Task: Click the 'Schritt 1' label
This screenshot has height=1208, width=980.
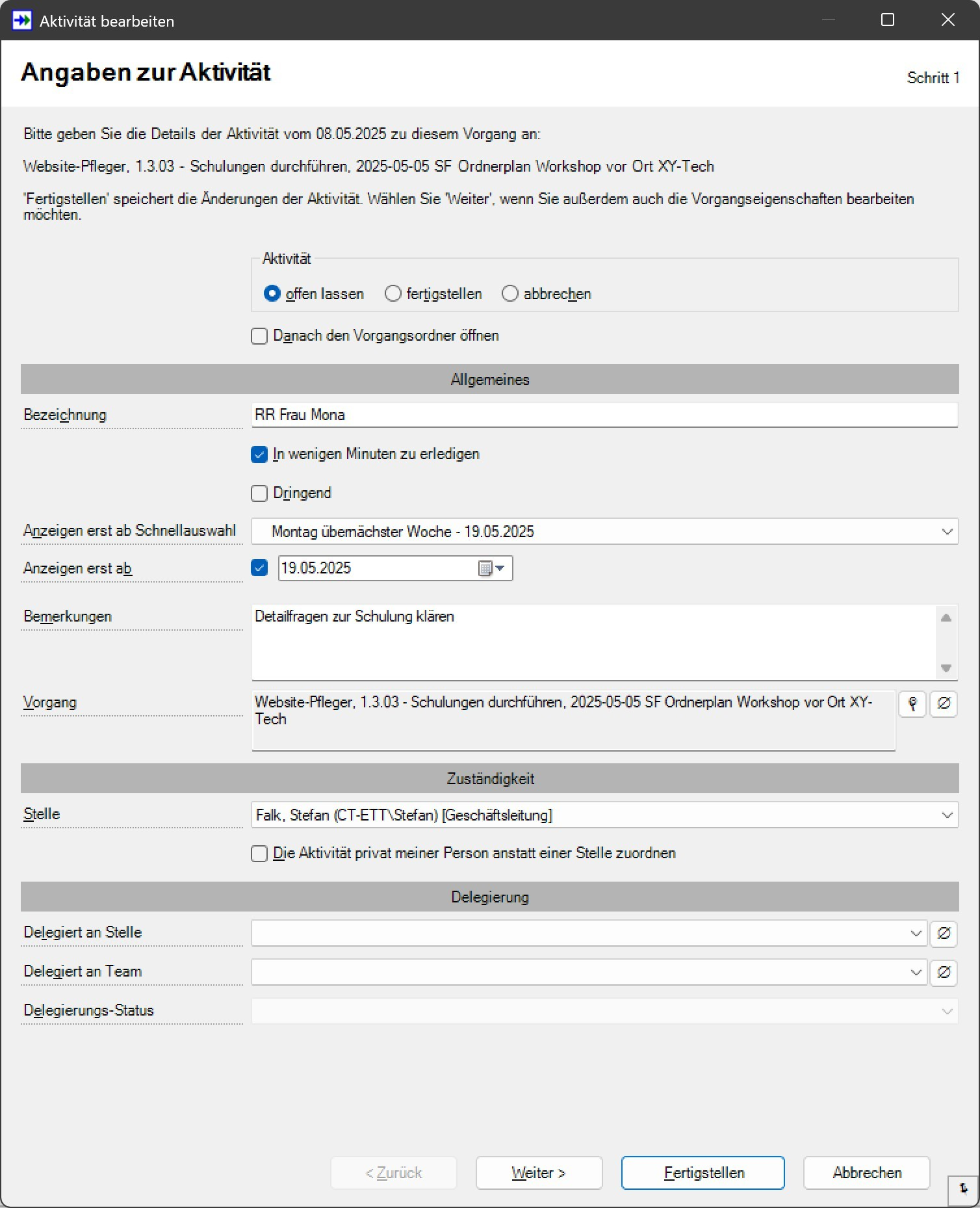Action: 933,78
